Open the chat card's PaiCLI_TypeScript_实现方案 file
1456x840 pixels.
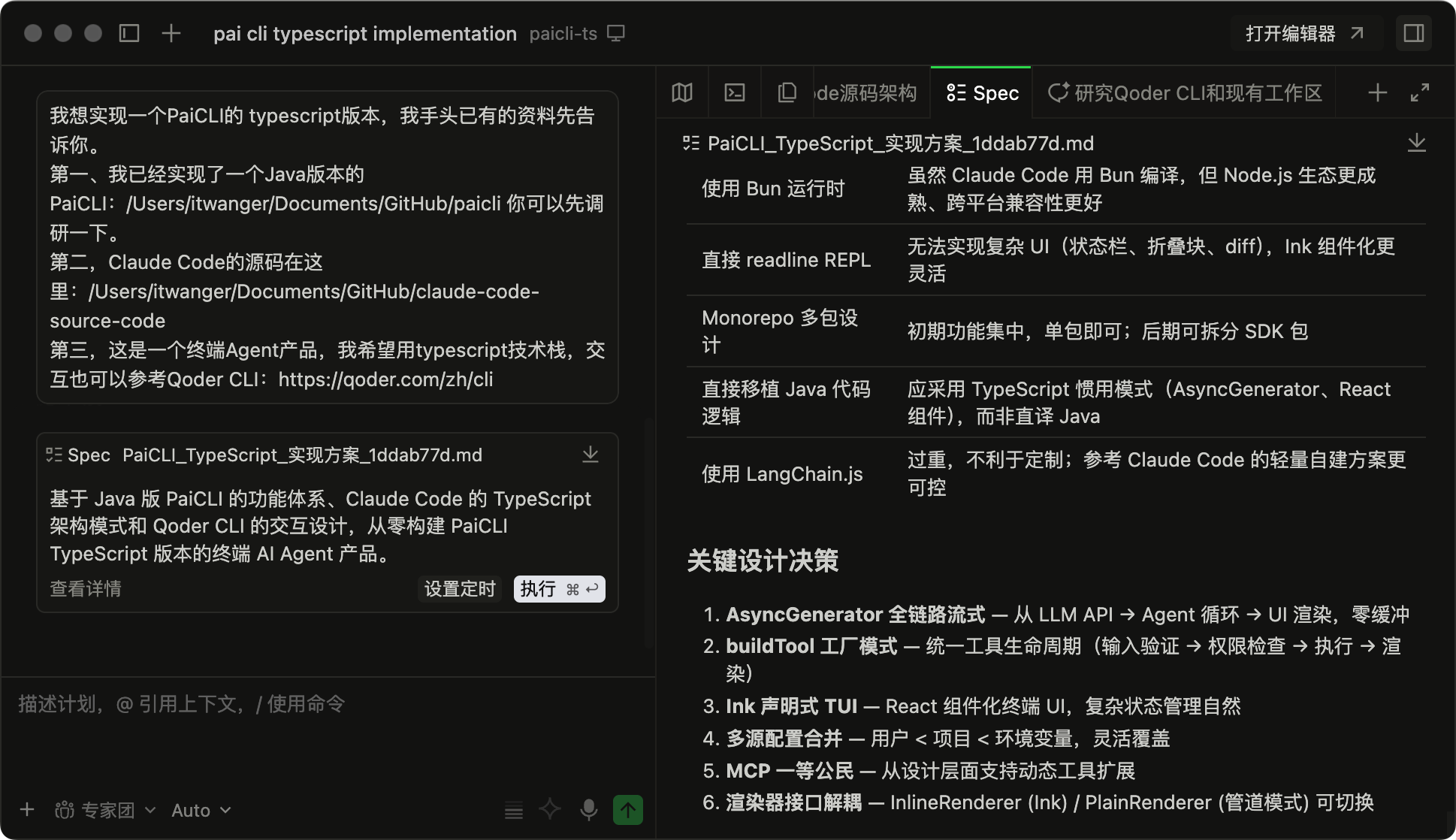302,455
